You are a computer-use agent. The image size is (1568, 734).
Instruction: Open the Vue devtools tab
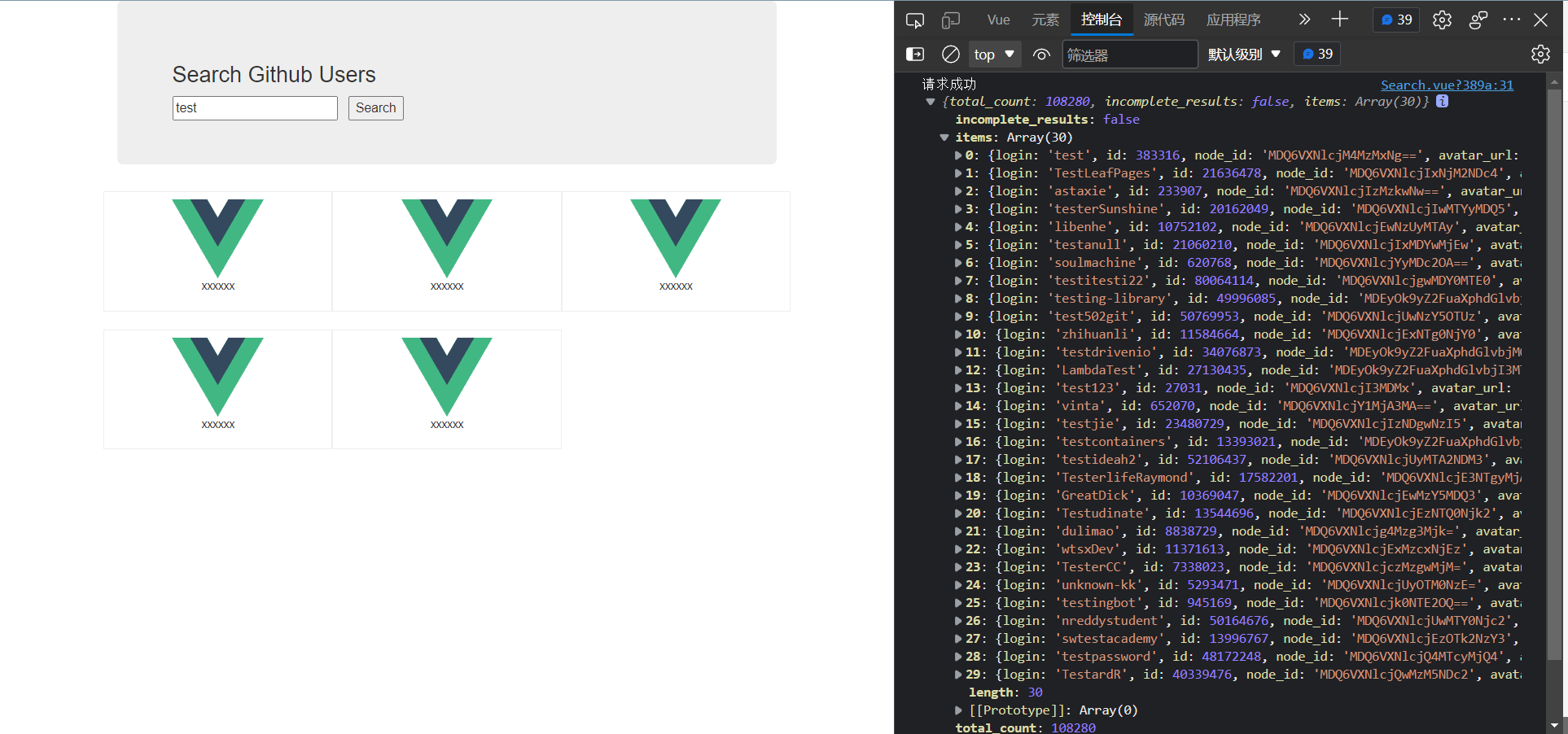(x=997, y=20)
